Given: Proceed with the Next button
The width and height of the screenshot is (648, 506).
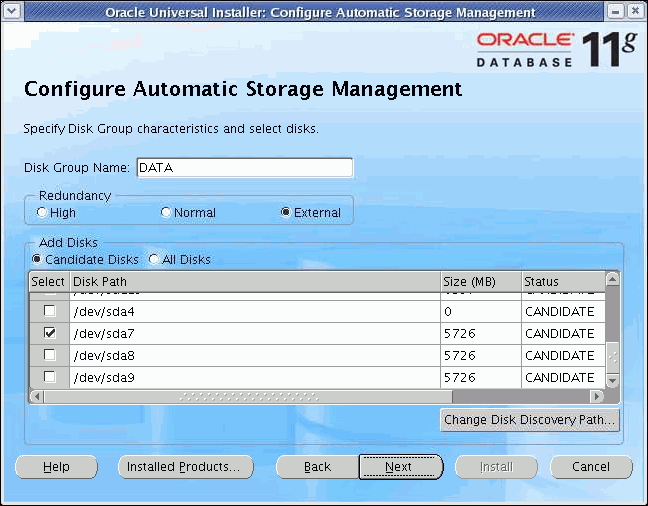Looking at the screenshot, I should (399, 467).
